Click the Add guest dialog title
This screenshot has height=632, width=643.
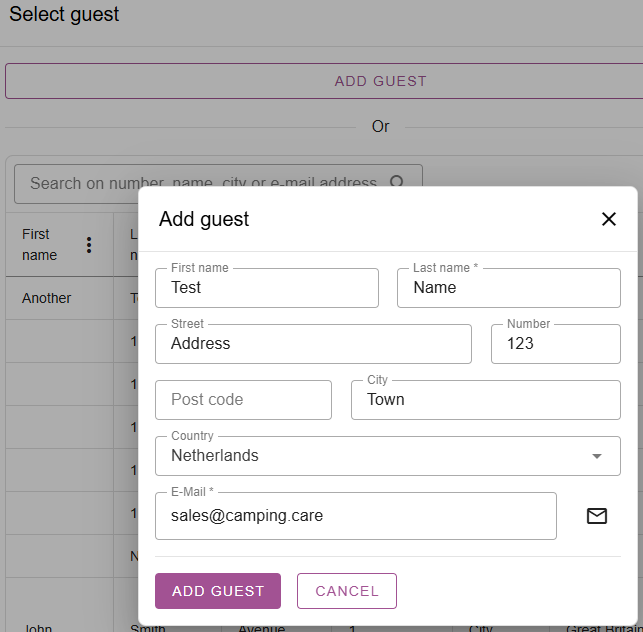(204, 219)
